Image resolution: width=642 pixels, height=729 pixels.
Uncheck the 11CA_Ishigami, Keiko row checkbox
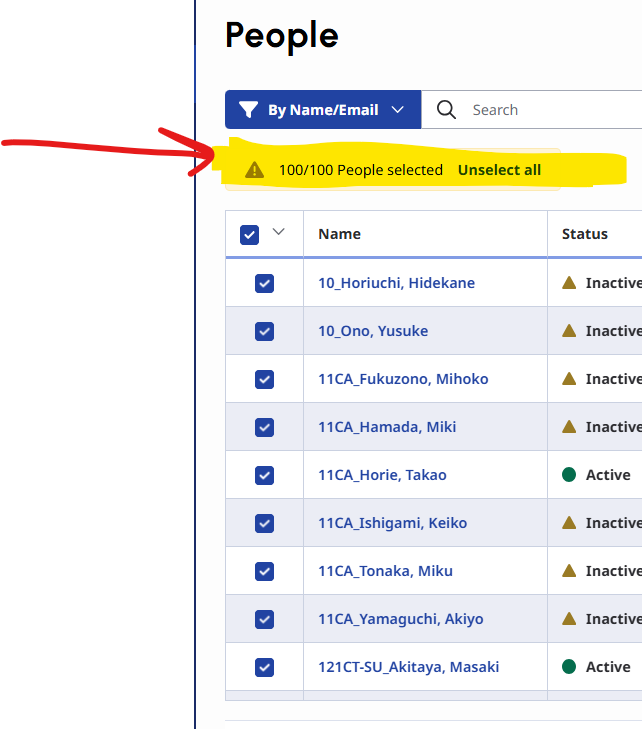pyautogui.click(x=265, y=523)
